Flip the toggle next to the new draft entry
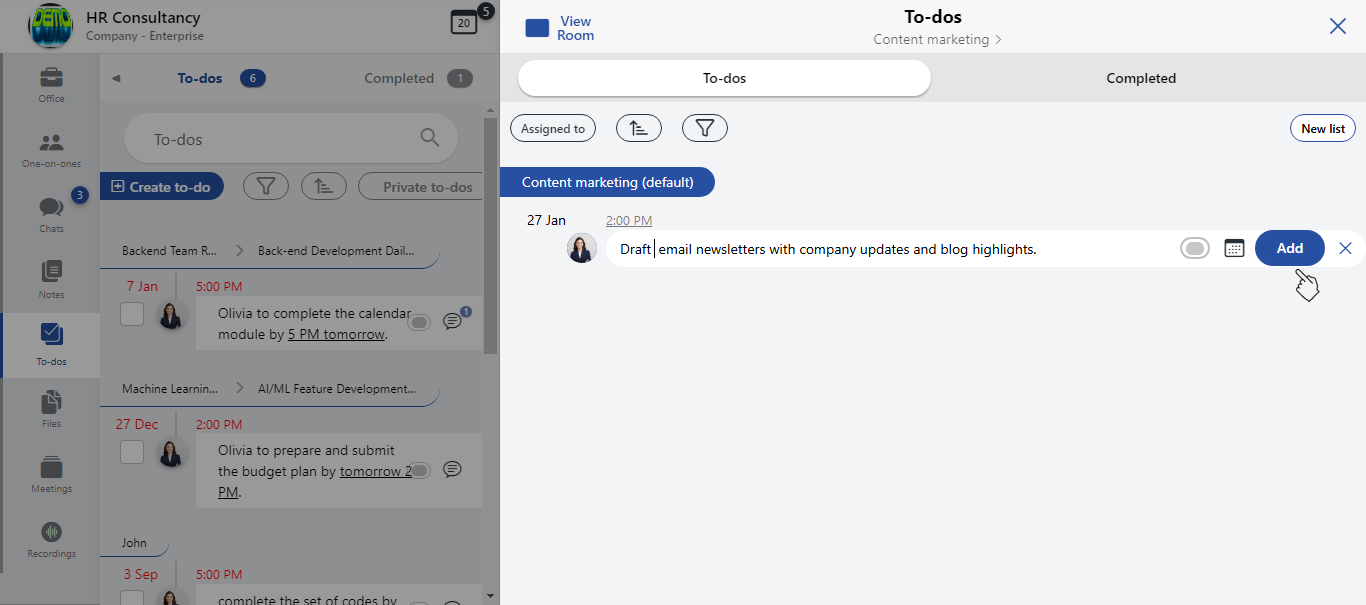Viewport: 1366px width, 605px height. tap(1194, 247)
